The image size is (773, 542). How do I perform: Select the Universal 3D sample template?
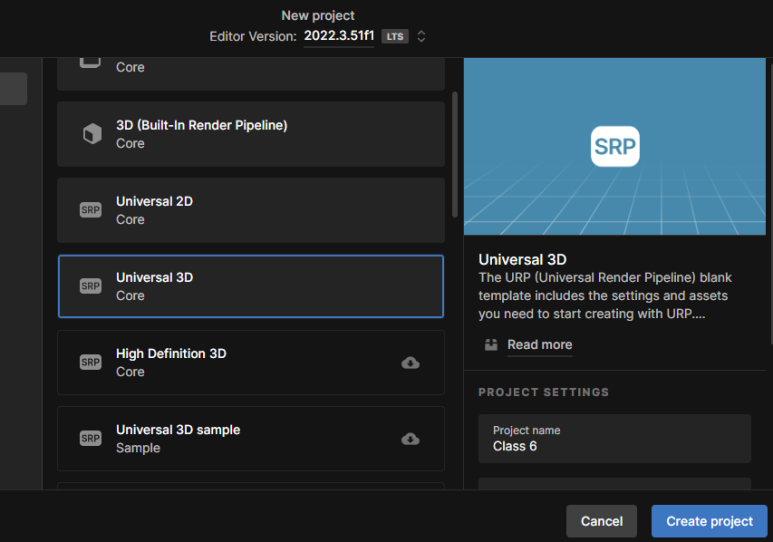coord(251,438)
